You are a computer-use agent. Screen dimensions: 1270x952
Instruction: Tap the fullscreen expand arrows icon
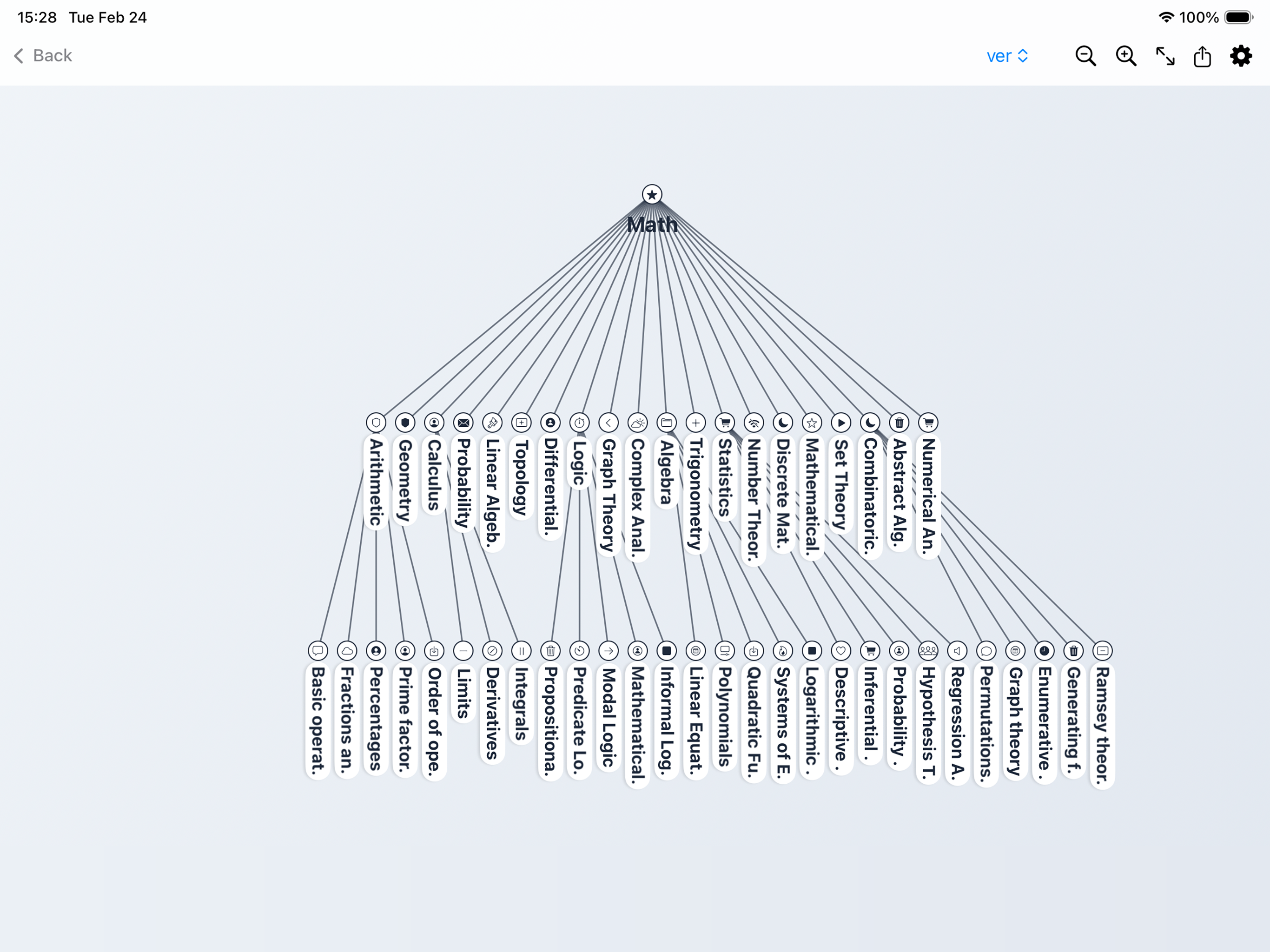1165,56
